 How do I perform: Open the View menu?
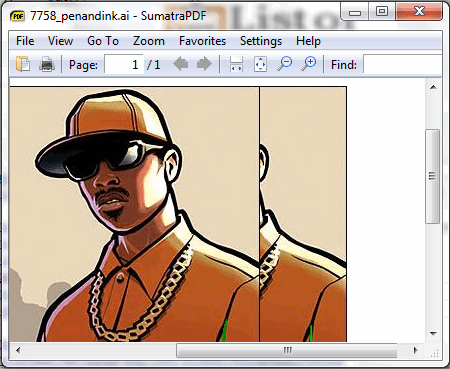[60, 41]
